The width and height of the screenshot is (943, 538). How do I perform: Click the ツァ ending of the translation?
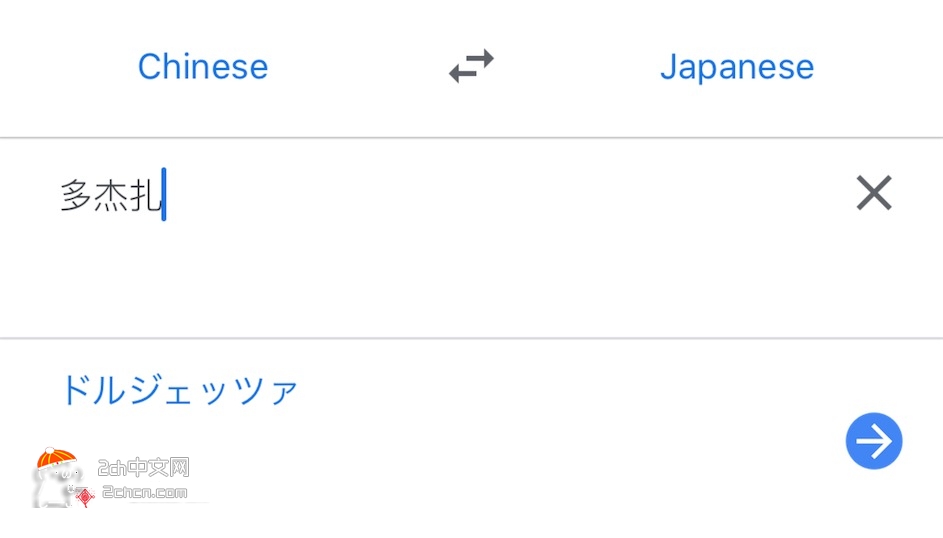pyautogui.click(x=266, y=391)
